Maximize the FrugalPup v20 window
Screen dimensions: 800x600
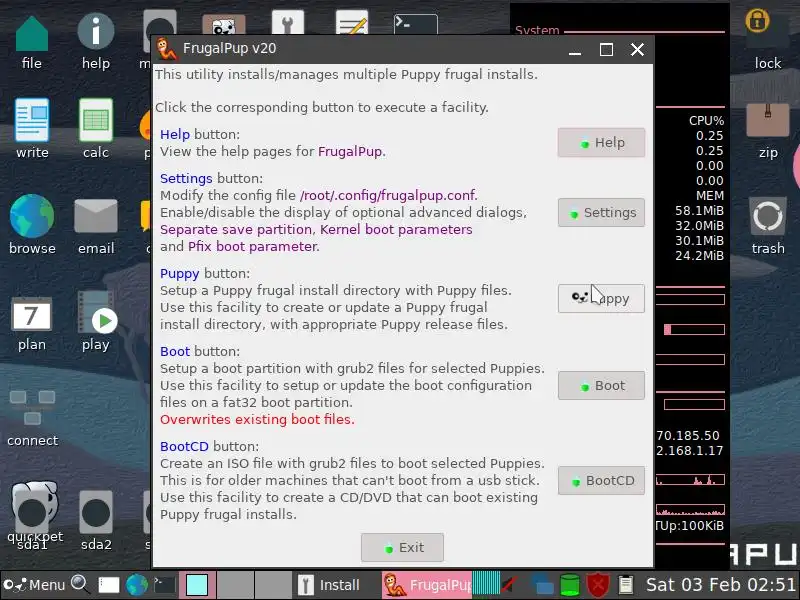606,49
